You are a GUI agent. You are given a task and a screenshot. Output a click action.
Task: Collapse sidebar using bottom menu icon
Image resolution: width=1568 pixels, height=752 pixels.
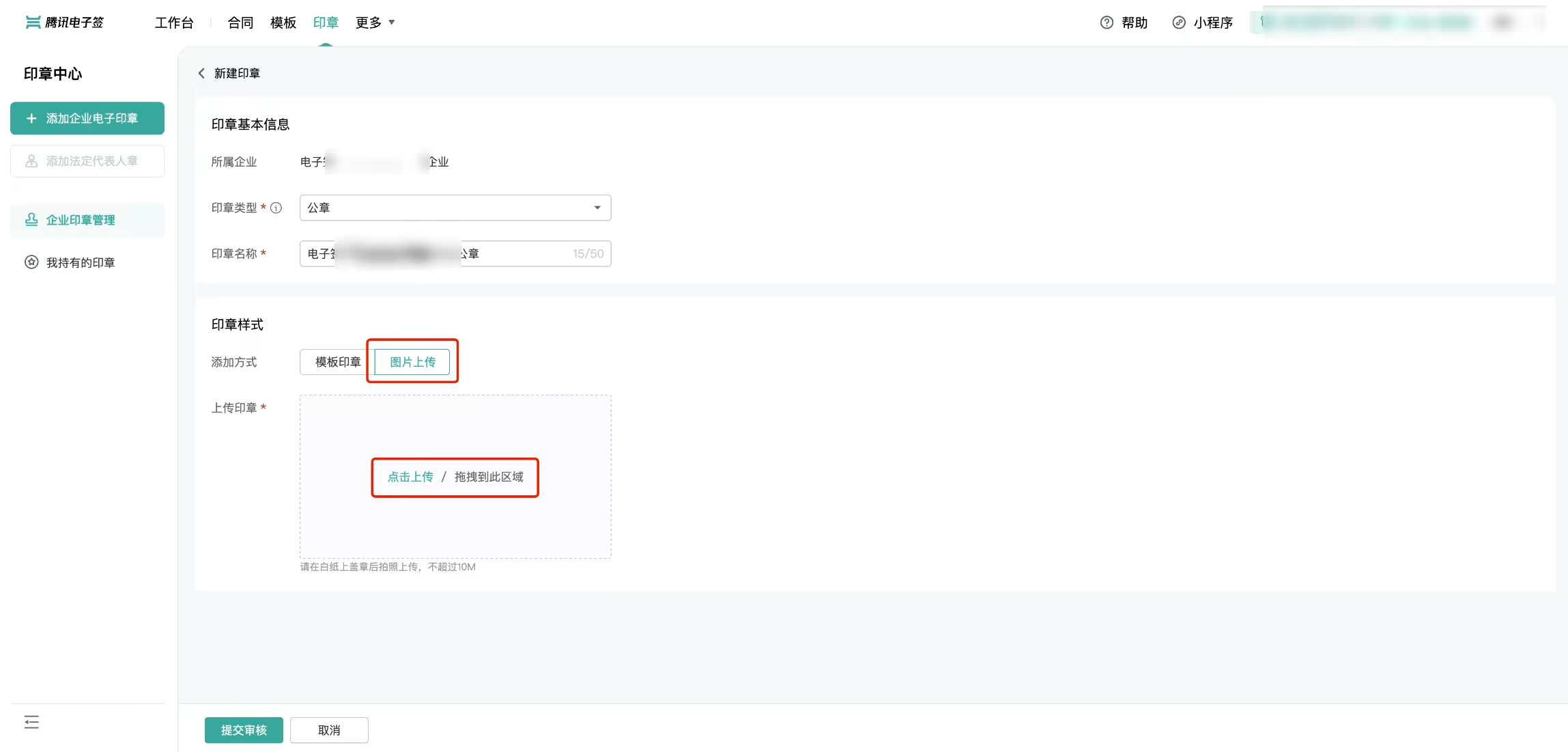coord(31,722)
